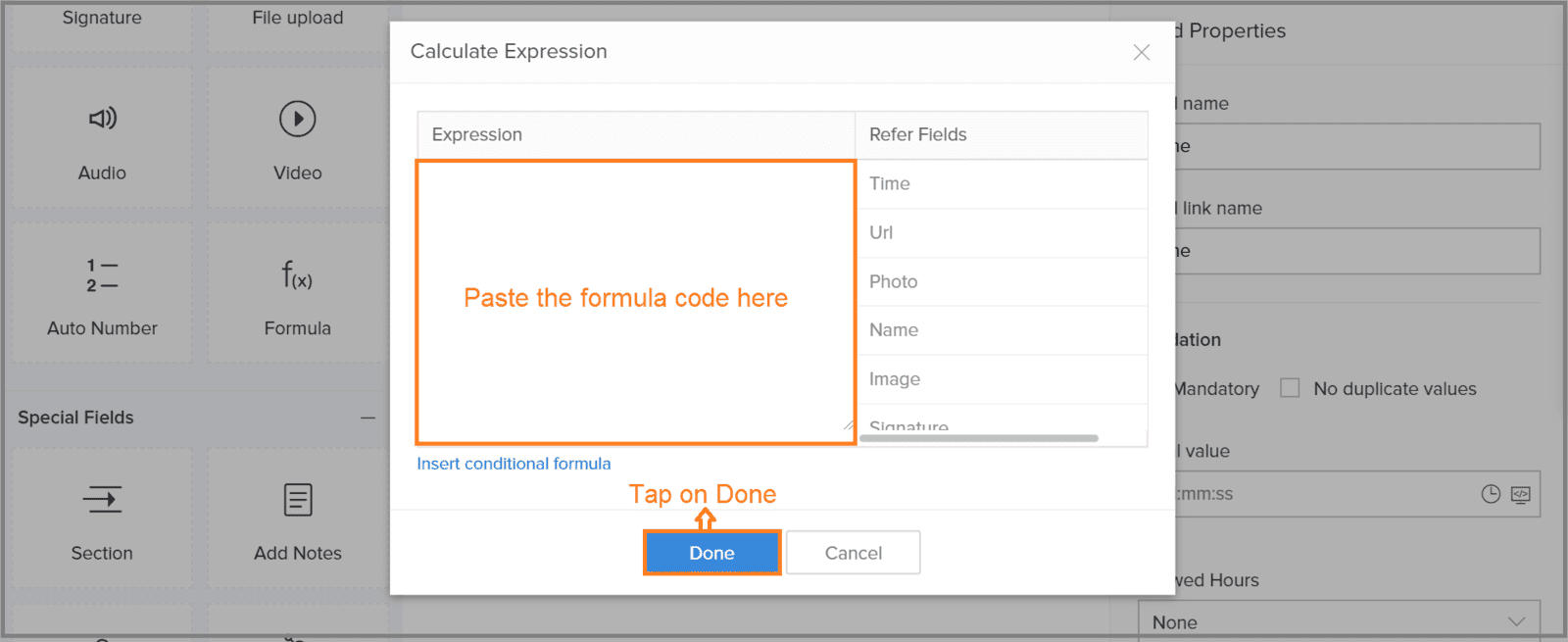Collapse the Special Fields section
1568x642 pixels.
(x=367, y=418)
